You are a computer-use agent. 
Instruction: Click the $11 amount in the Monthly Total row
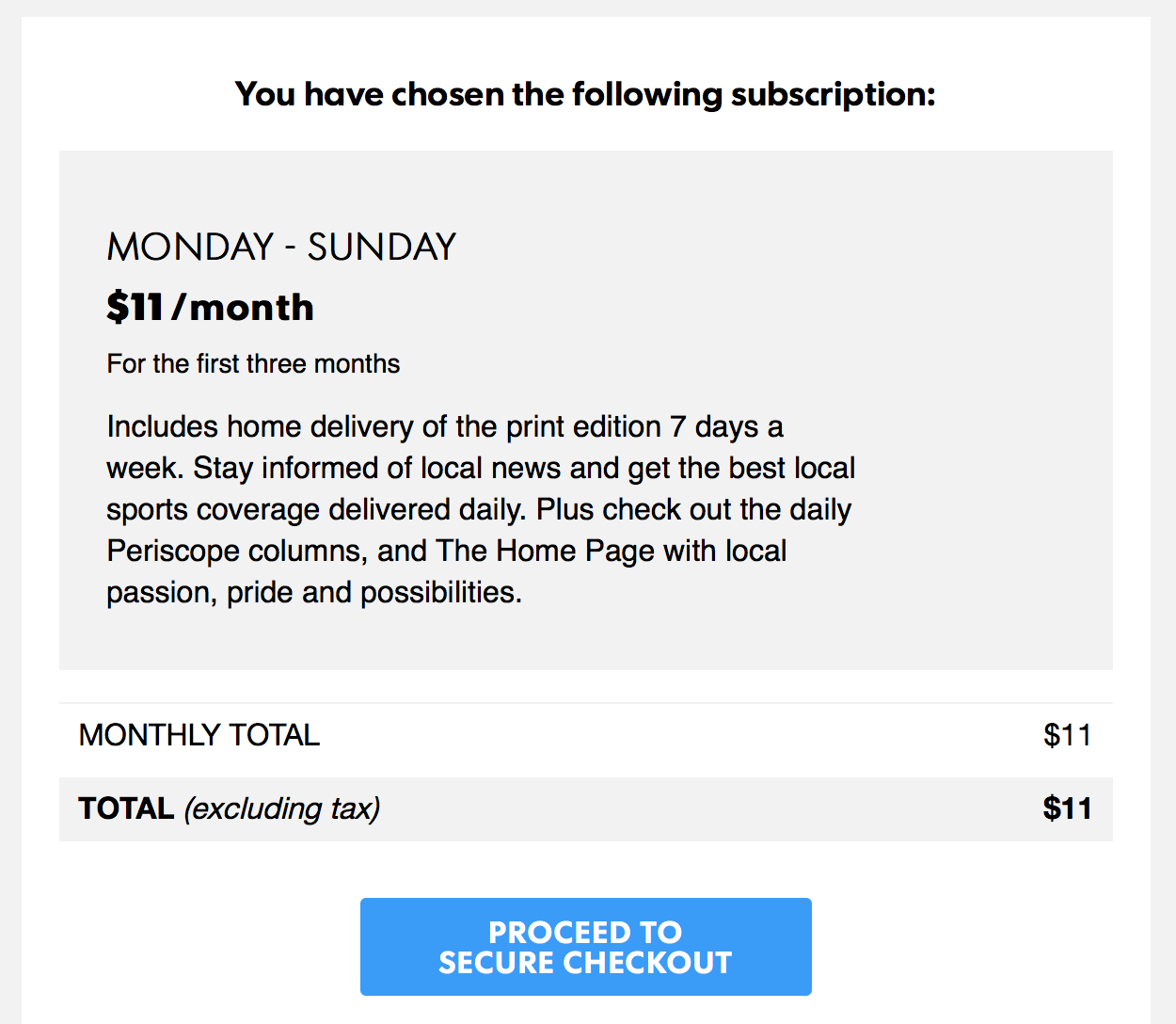coord(1067,735)
